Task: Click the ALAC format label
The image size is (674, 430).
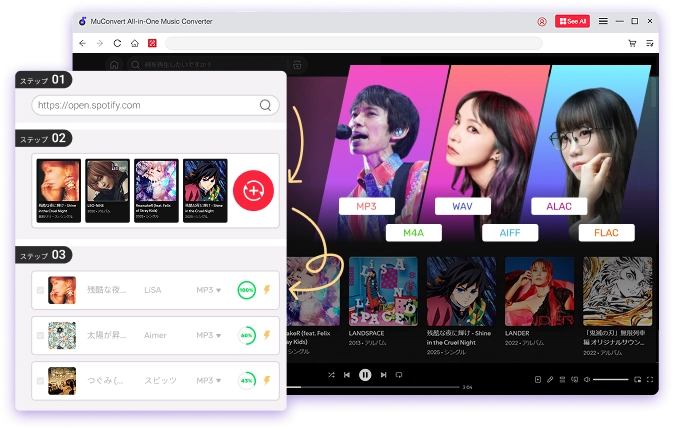Action: click(x=559, y=206)
